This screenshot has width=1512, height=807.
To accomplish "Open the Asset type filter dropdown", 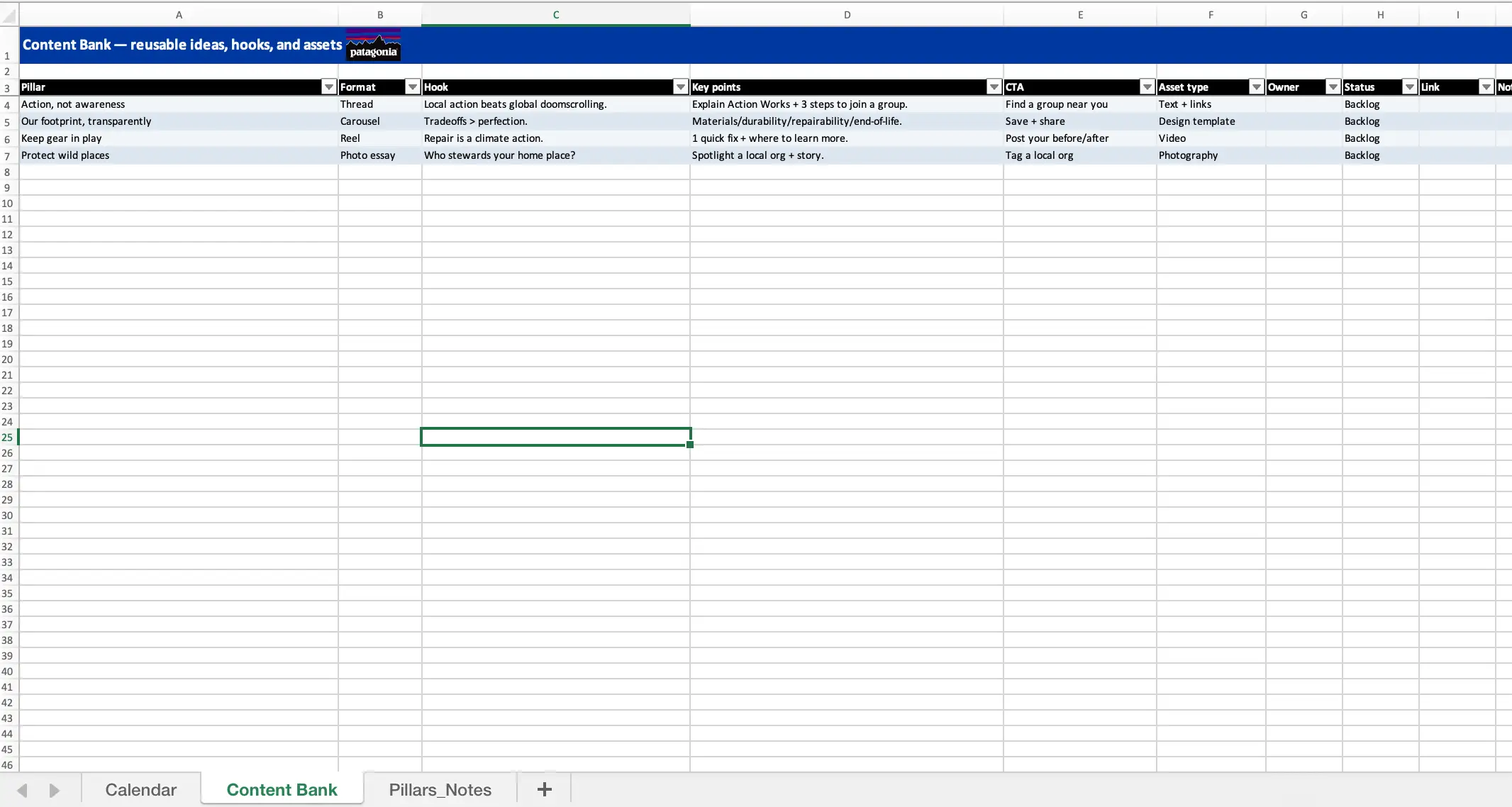I will click(x=1256, y=87).
